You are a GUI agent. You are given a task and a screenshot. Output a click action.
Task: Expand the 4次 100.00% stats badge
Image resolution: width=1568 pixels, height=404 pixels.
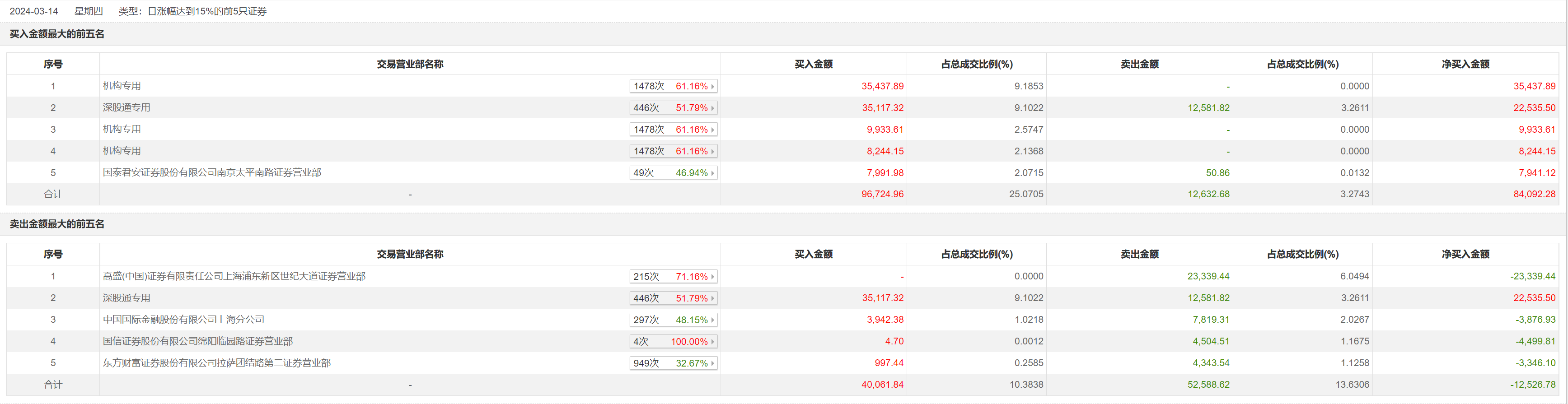point(673,341)
